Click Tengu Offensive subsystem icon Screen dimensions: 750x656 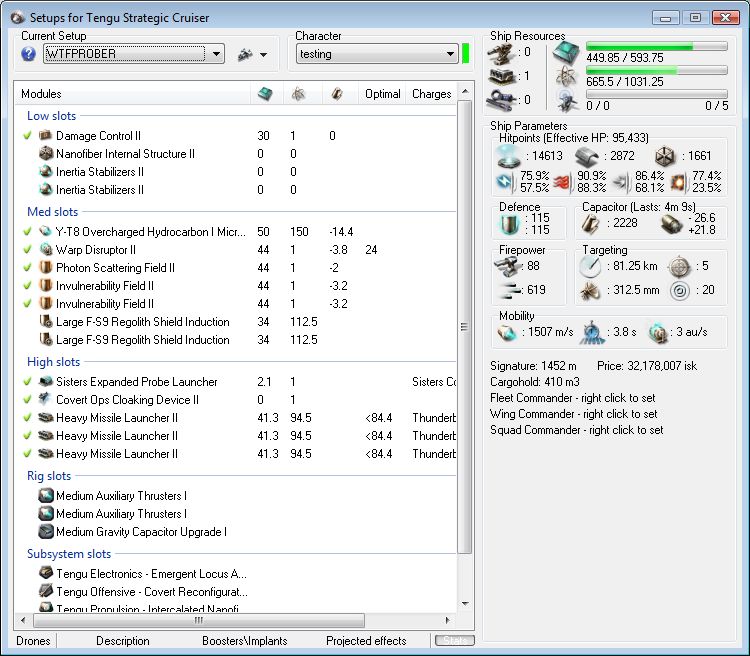coord(45,591)
